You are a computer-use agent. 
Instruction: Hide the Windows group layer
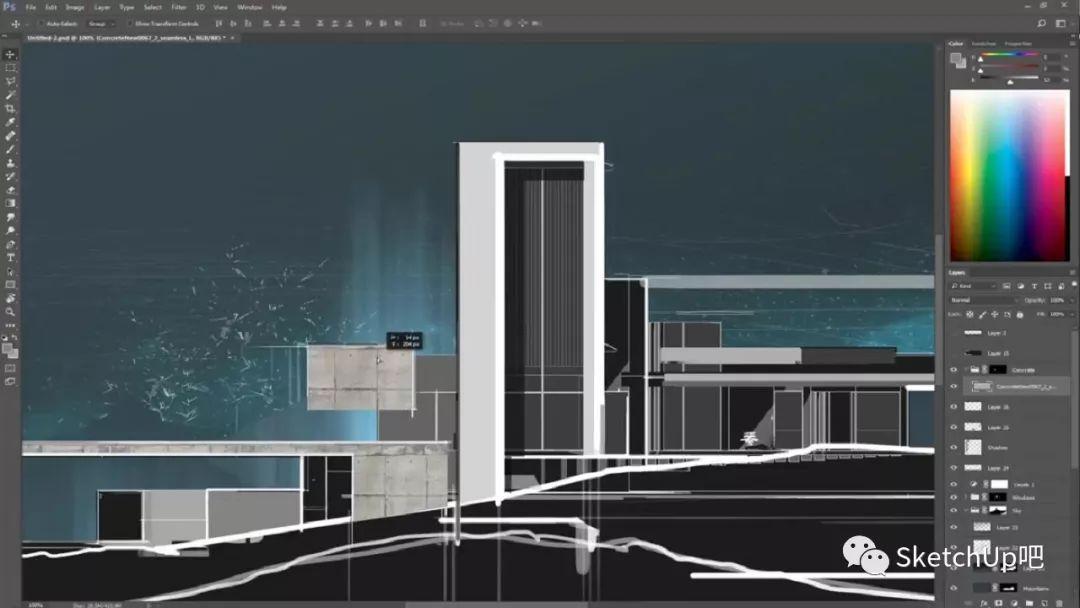pyautogui.click(x=954, y=497)
